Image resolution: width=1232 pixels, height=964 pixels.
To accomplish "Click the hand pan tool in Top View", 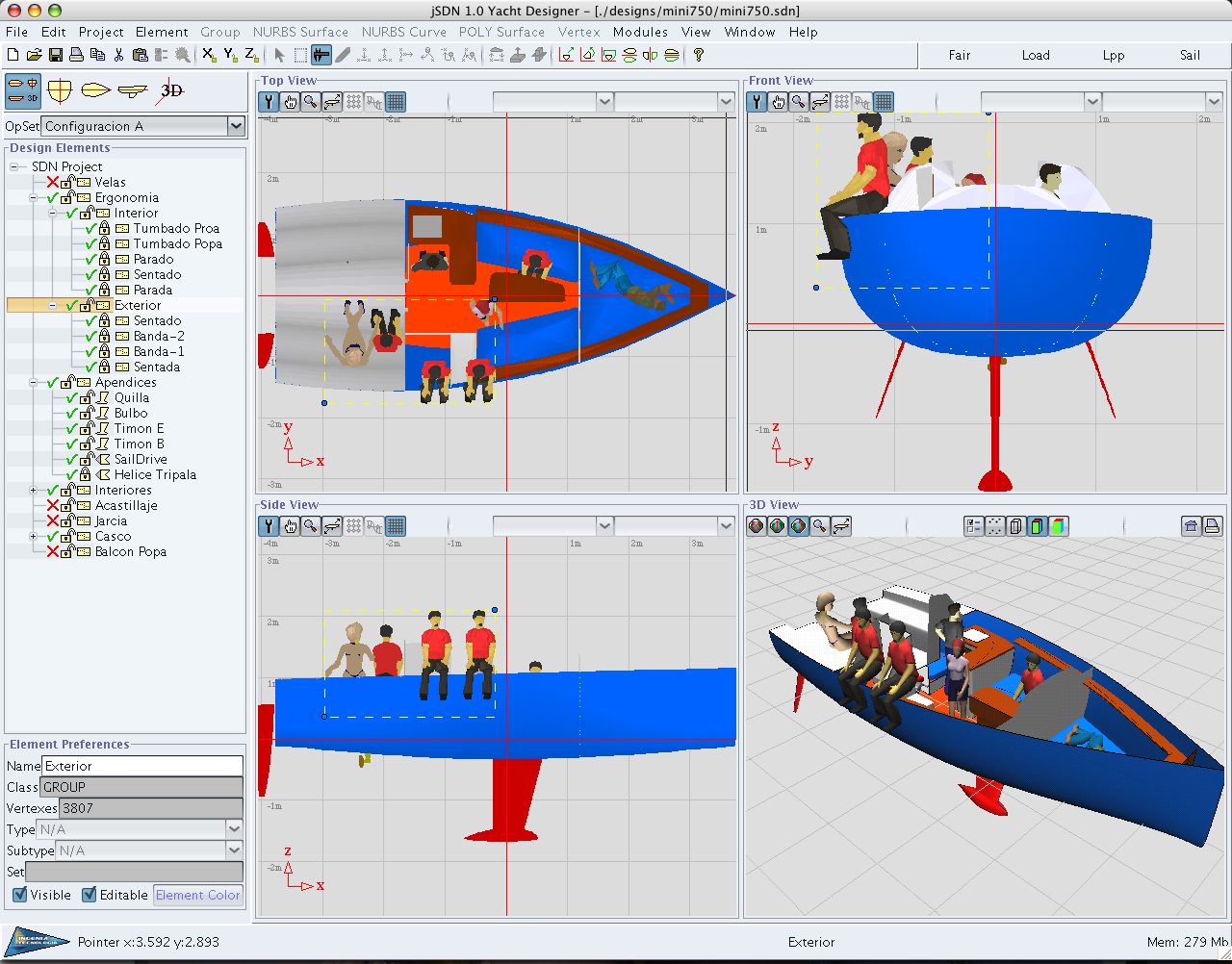I will (290, 101).
